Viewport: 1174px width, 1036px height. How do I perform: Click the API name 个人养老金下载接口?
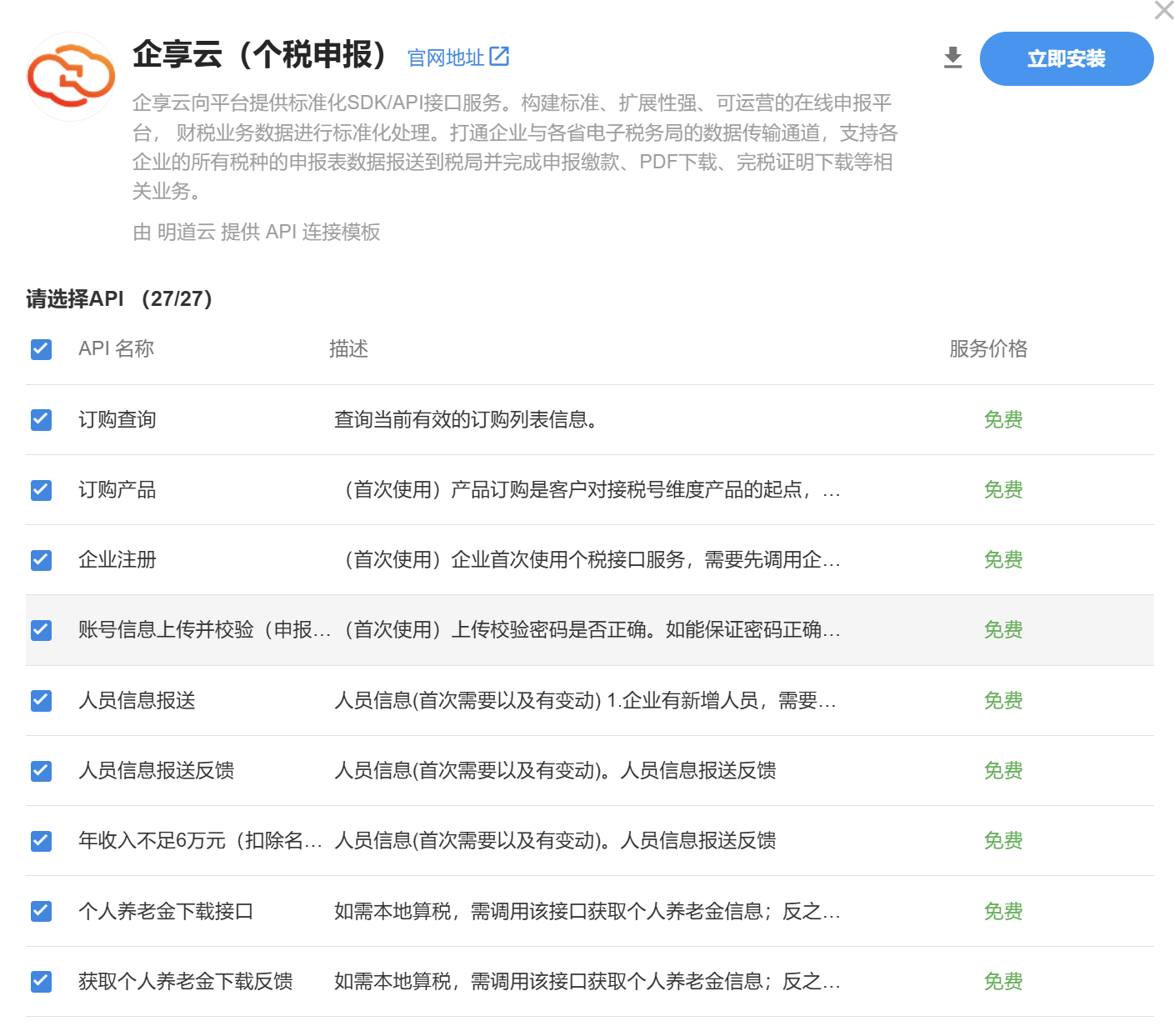point(166,911)
